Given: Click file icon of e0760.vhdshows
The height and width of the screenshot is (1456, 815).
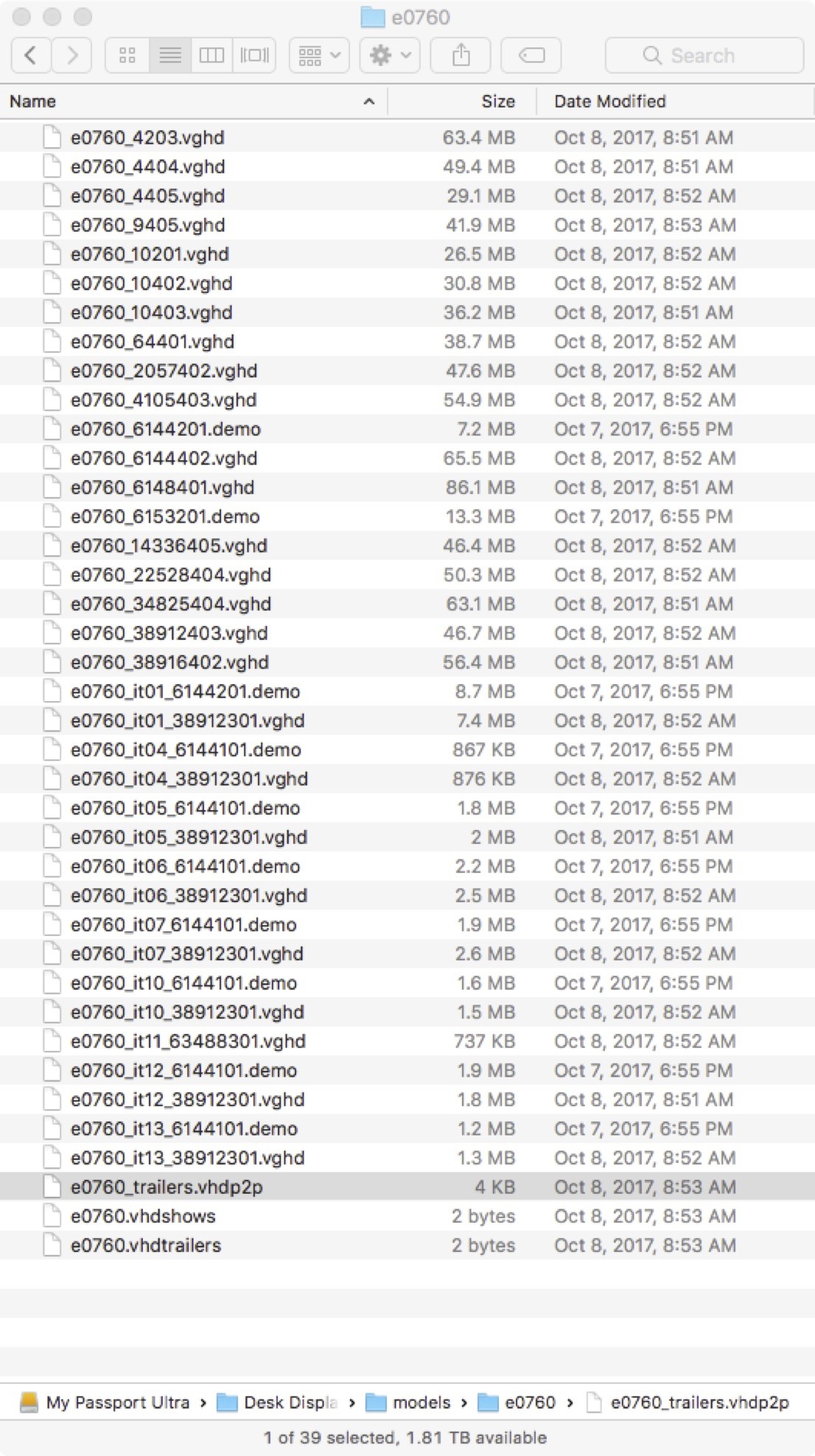Looking at the screenshot, I should click(x=52, y=1216).
